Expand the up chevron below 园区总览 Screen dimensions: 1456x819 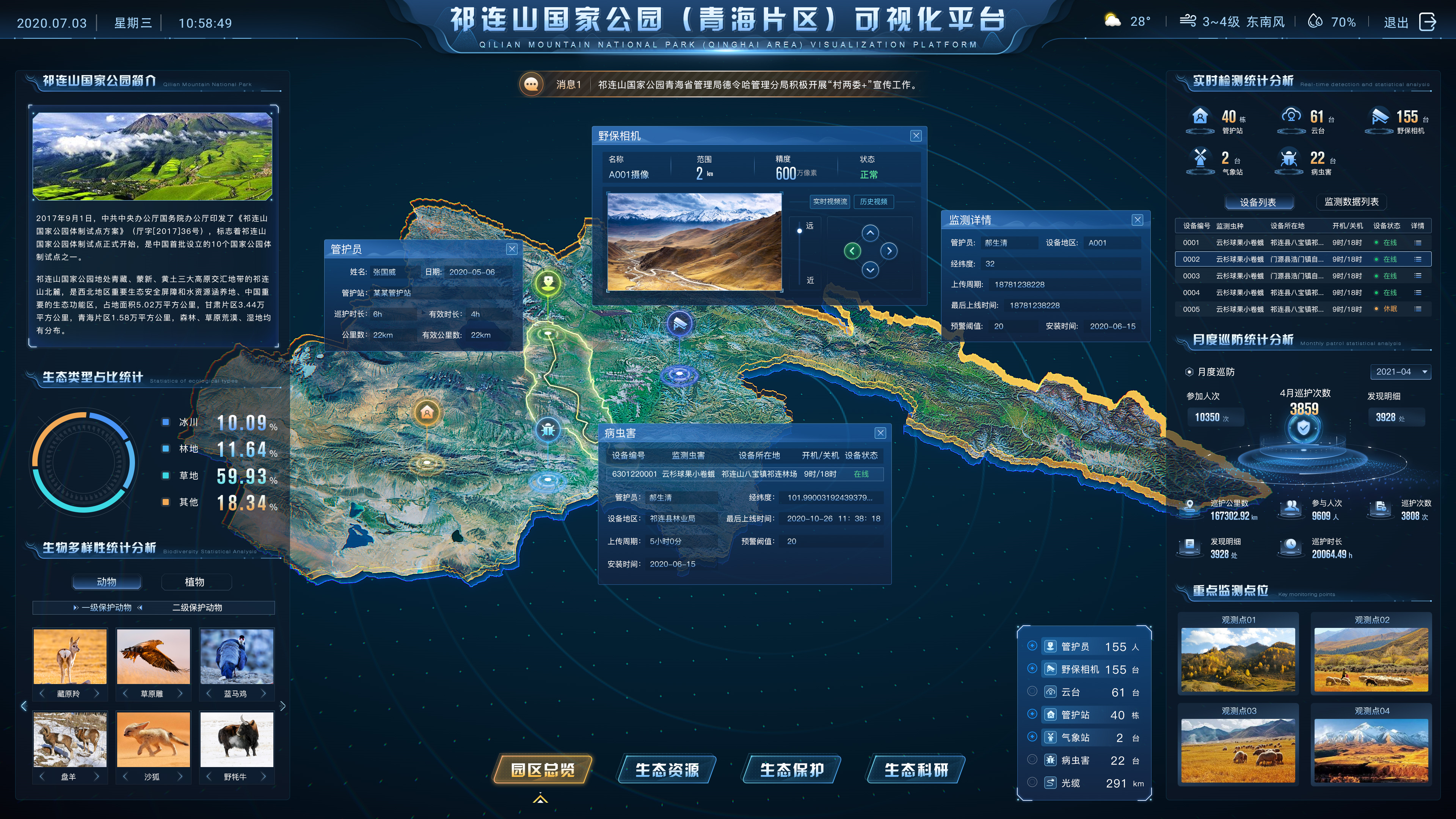(540, 799)
